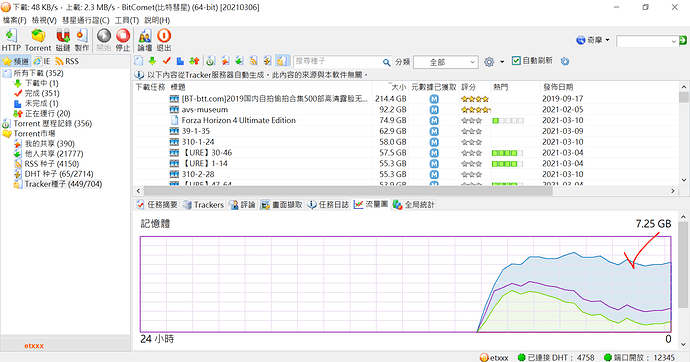Screen dimensions: 690x362
Task: Click the green-red arrows running filter icon
Action: pyautogui.click(x=194, y=61)
